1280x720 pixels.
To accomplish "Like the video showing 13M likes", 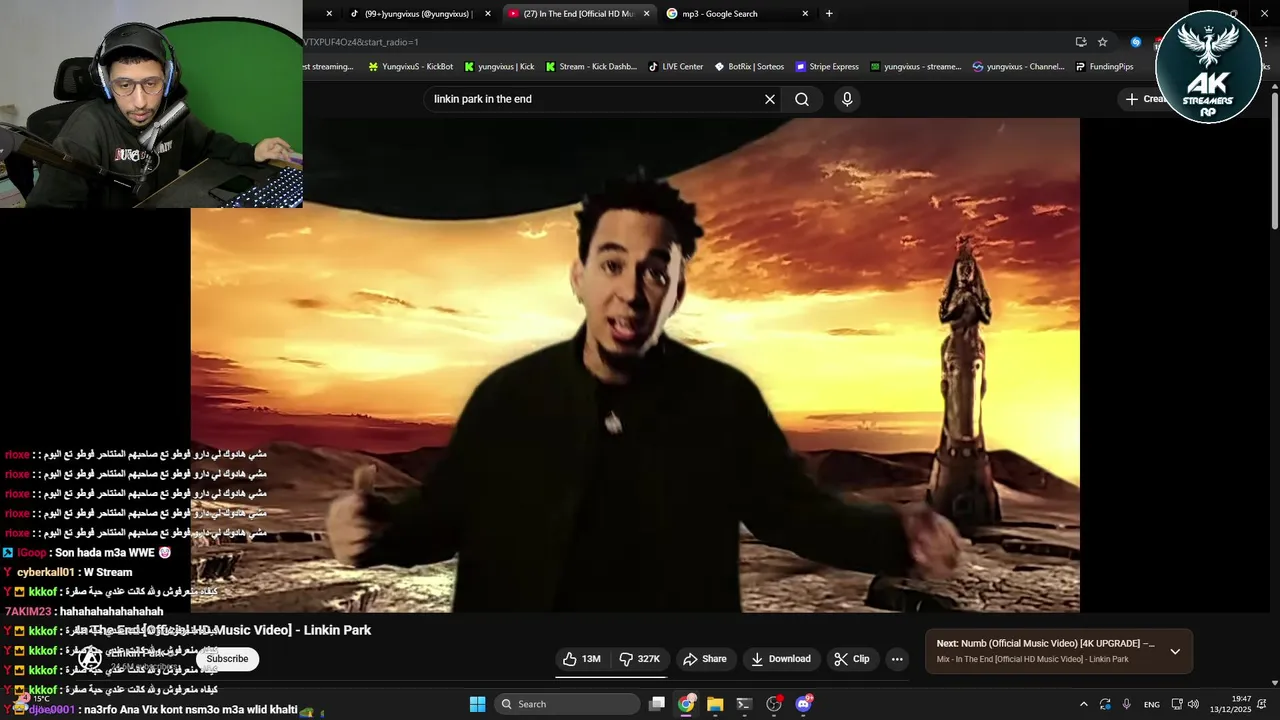I will pos(581,659).
